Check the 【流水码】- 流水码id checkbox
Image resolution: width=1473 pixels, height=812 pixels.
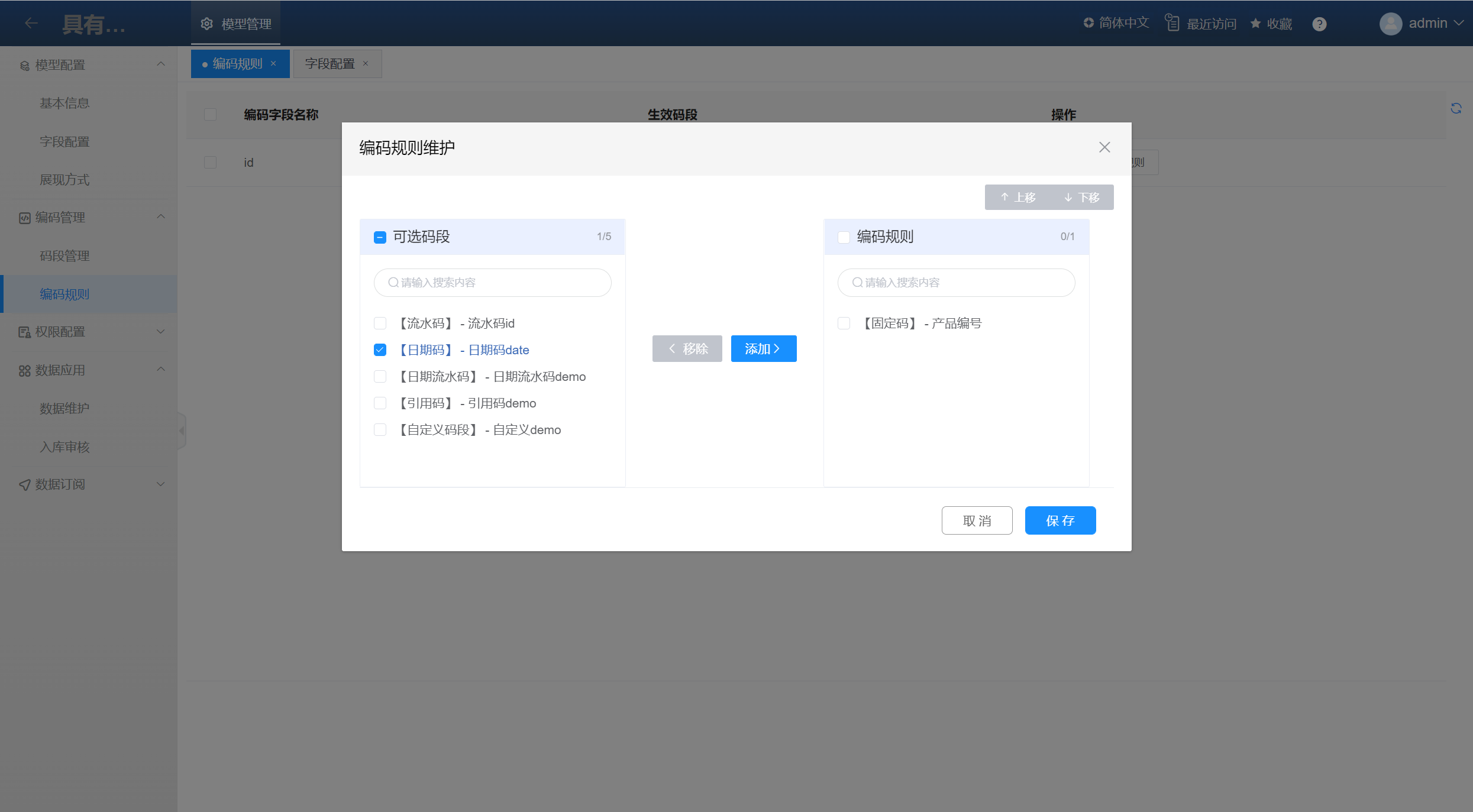[380, 323]
